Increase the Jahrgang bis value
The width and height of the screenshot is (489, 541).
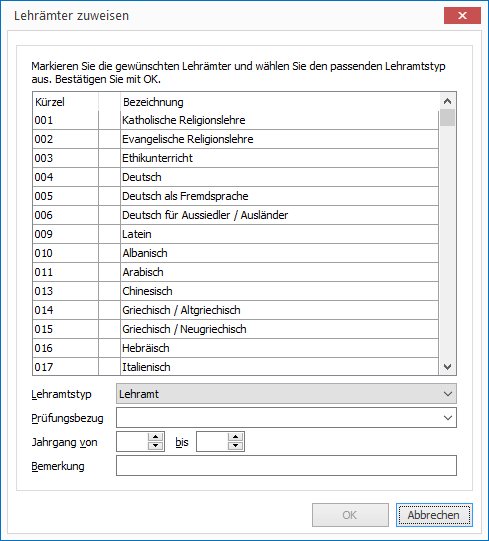coord(235,437)
